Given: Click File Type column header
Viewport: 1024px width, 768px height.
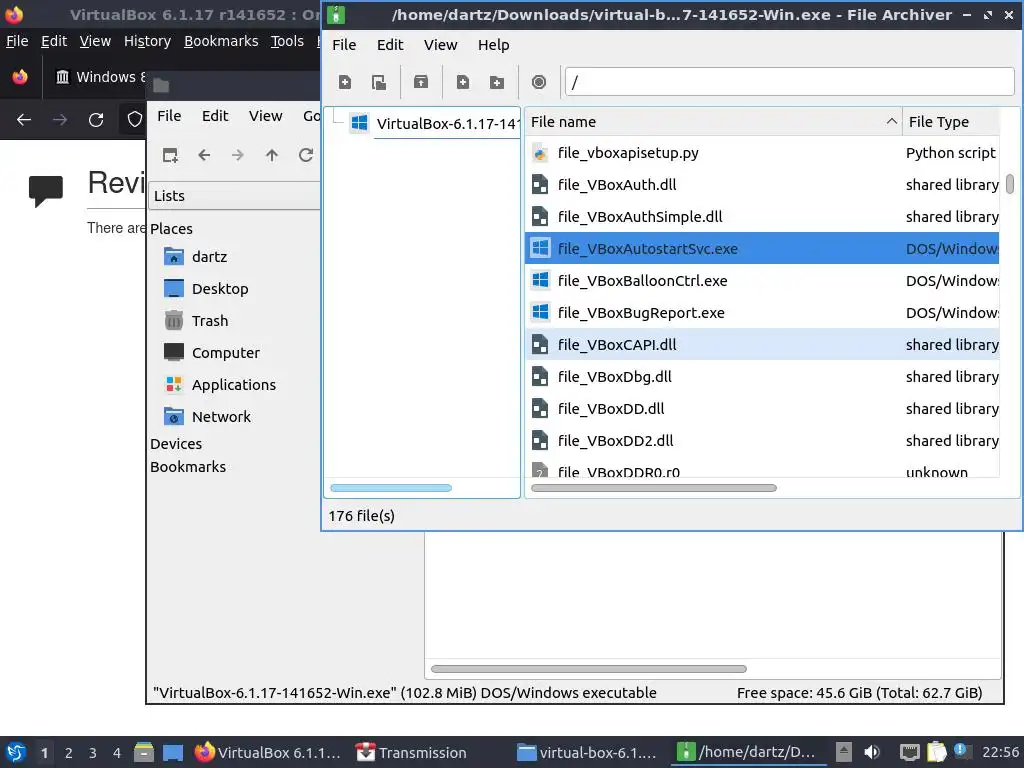Looking at the screenshot, I should point(951,121).
